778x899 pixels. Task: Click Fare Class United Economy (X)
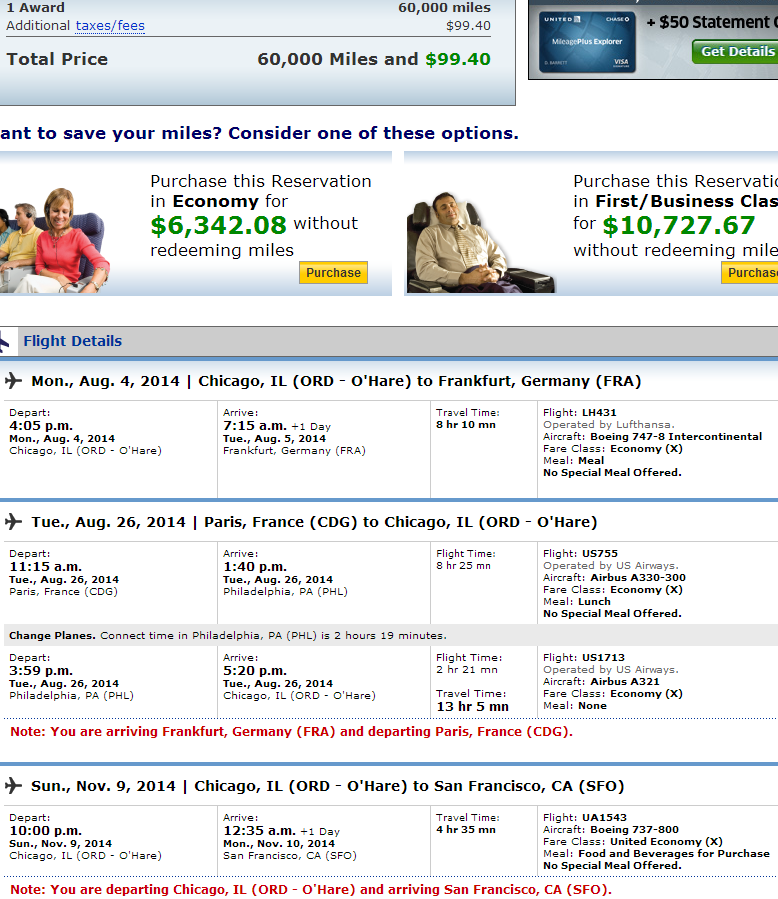(x=633, y=841)
